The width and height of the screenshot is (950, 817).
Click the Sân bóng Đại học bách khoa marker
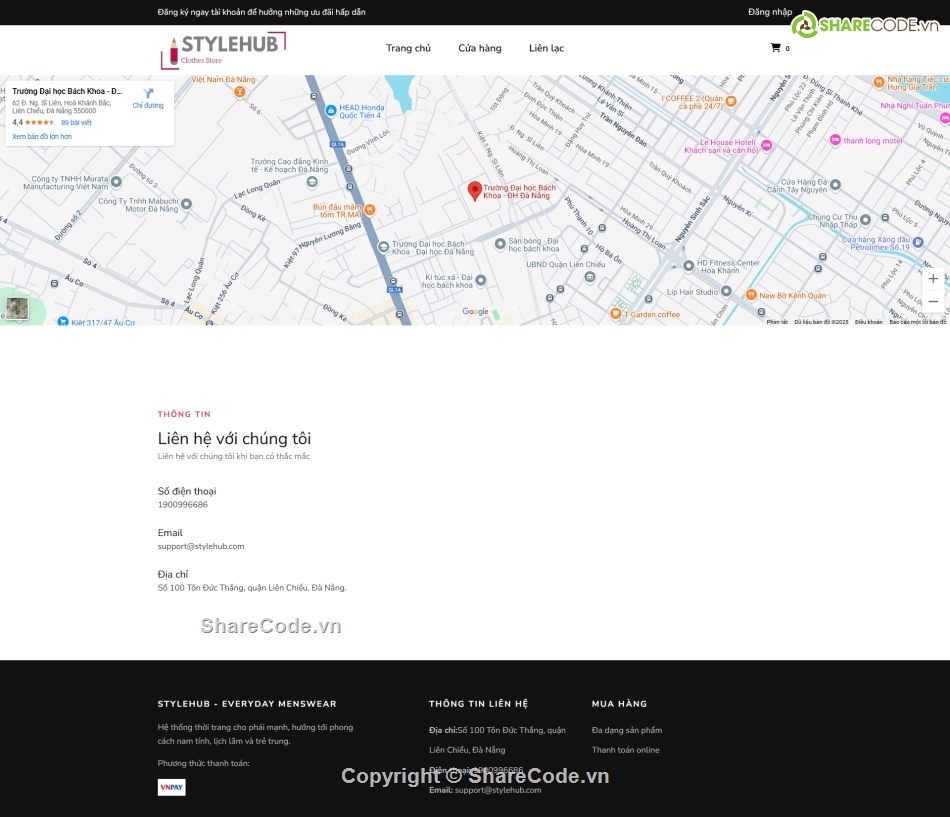click(500, 244)
